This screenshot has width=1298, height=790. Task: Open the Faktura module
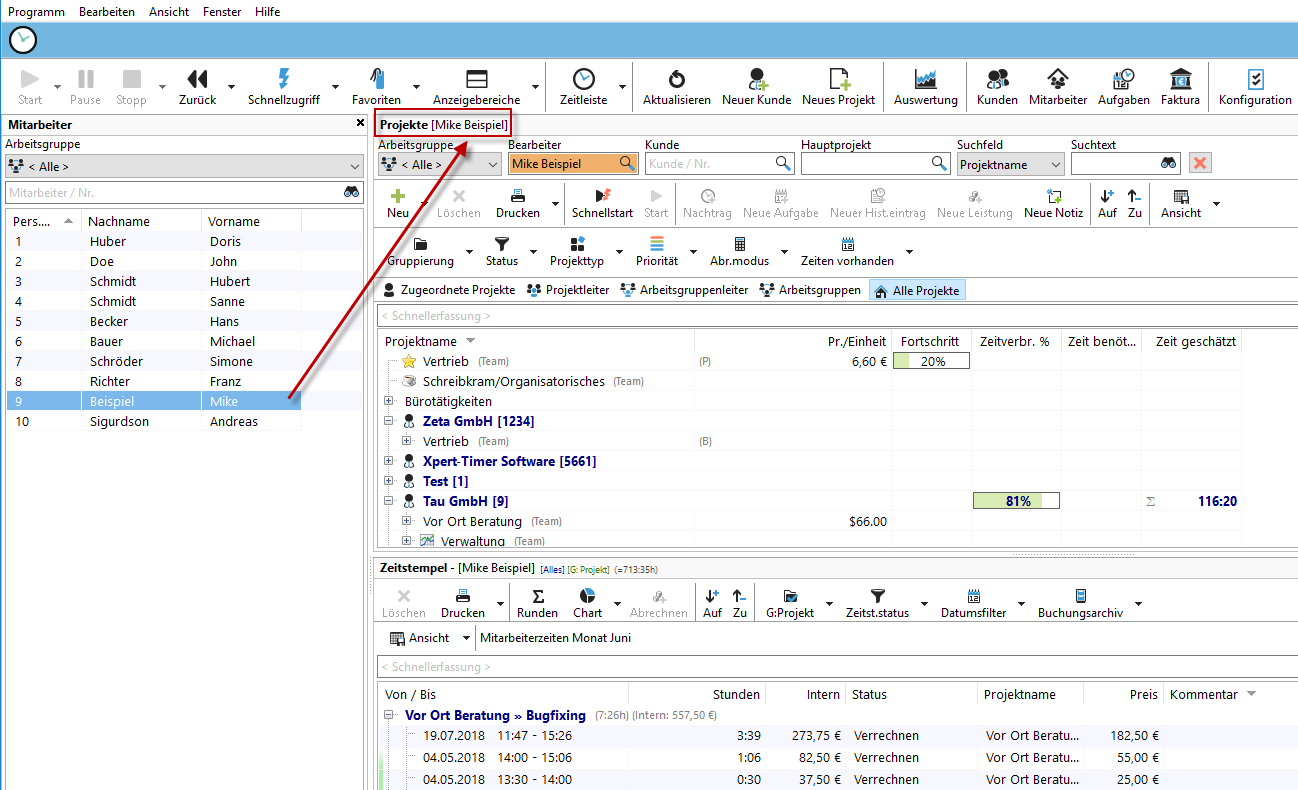[x=1180, y=80]
